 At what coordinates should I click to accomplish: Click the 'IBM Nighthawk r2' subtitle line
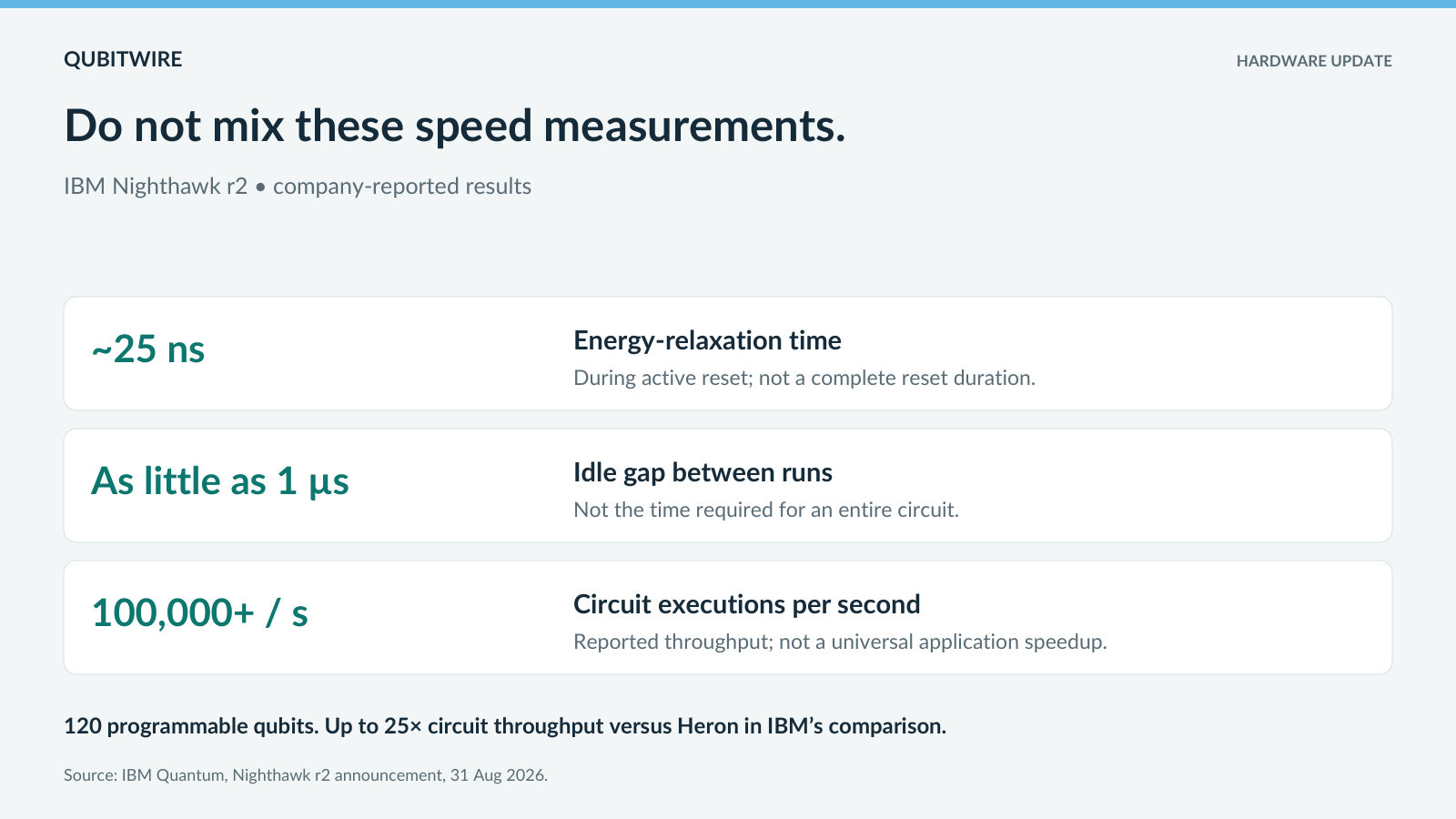tap(298, 186)
